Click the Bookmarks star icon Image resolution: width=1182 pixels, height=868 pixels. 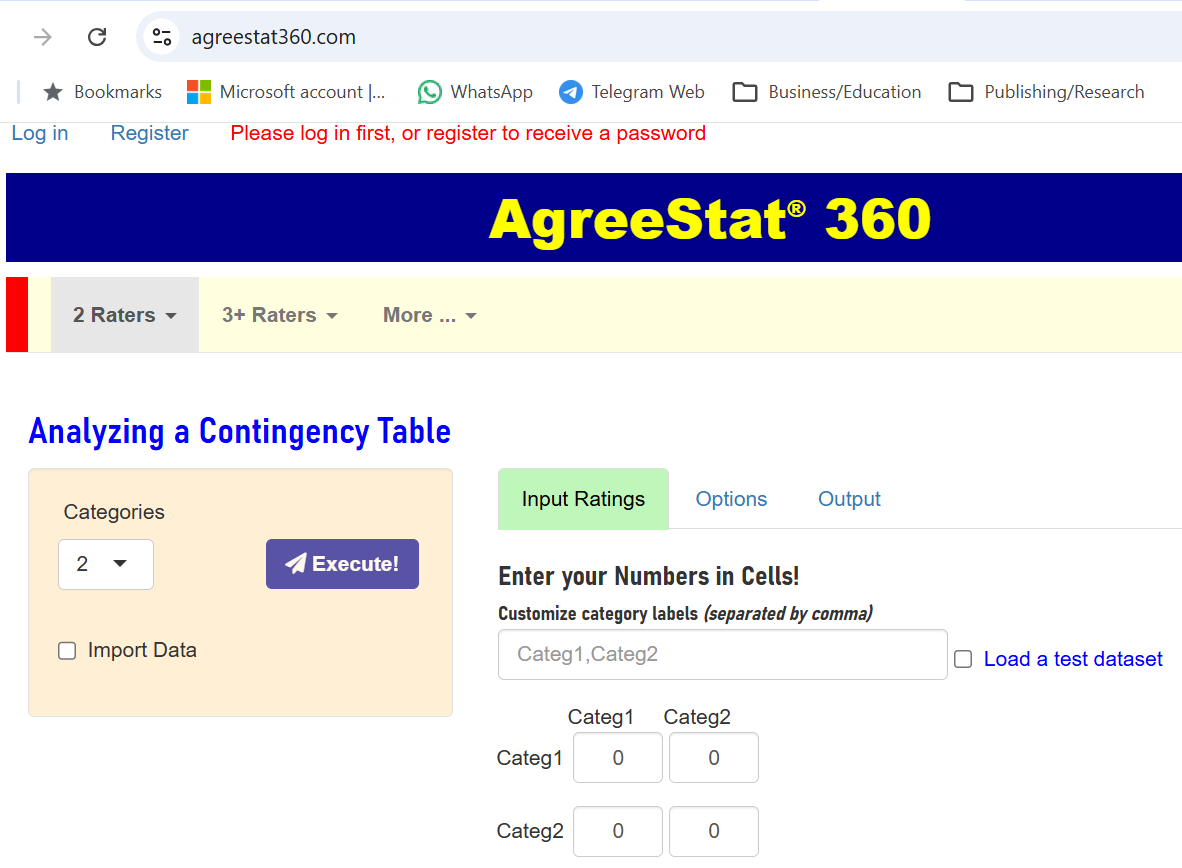(x=53, y=92)
